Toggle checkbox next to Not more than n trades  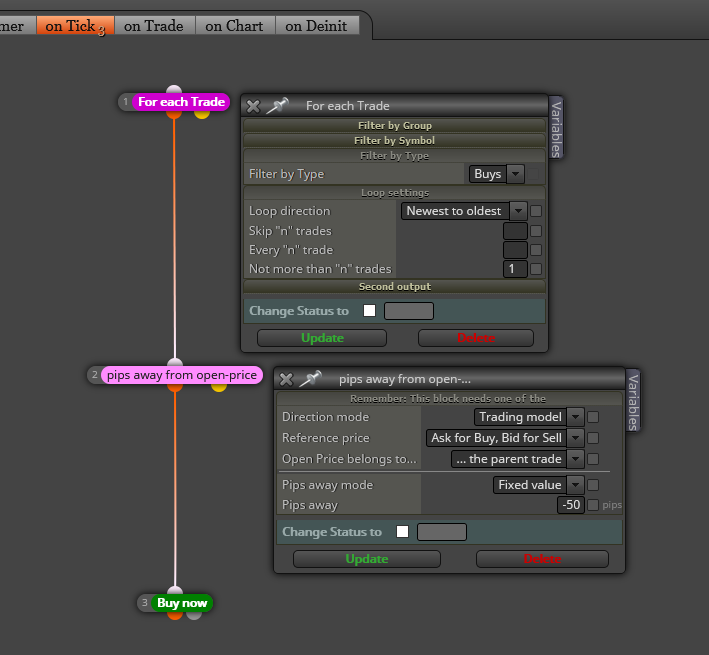pos(536,269)
